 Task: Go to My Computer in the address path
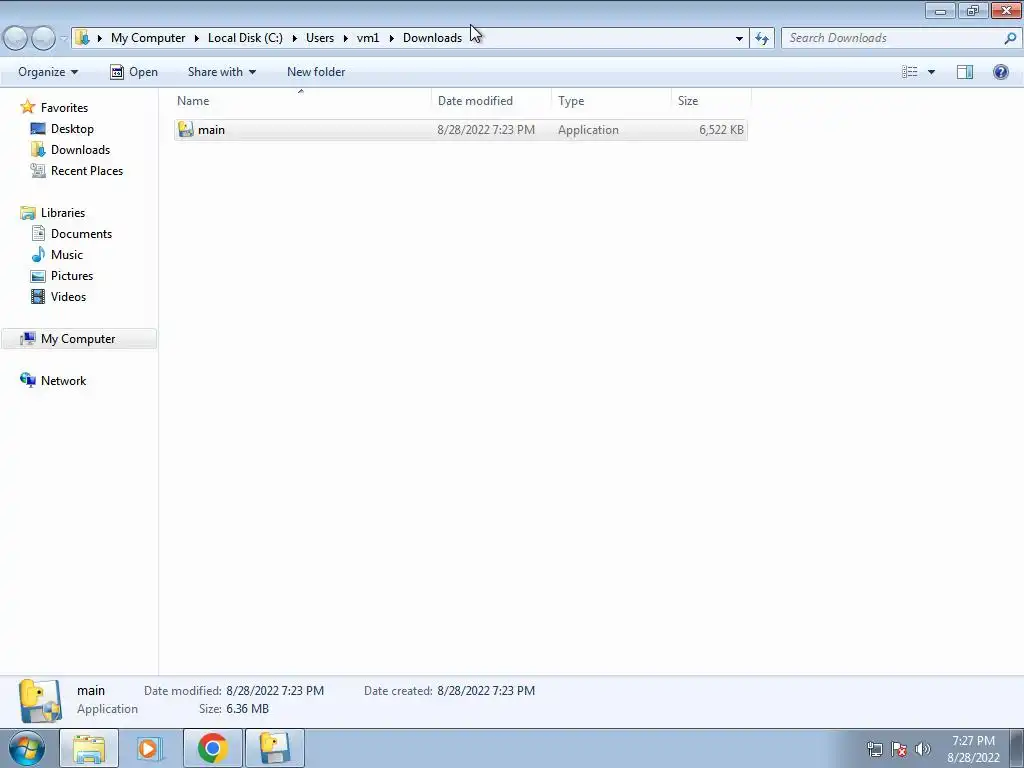click(x=148, y=38)
